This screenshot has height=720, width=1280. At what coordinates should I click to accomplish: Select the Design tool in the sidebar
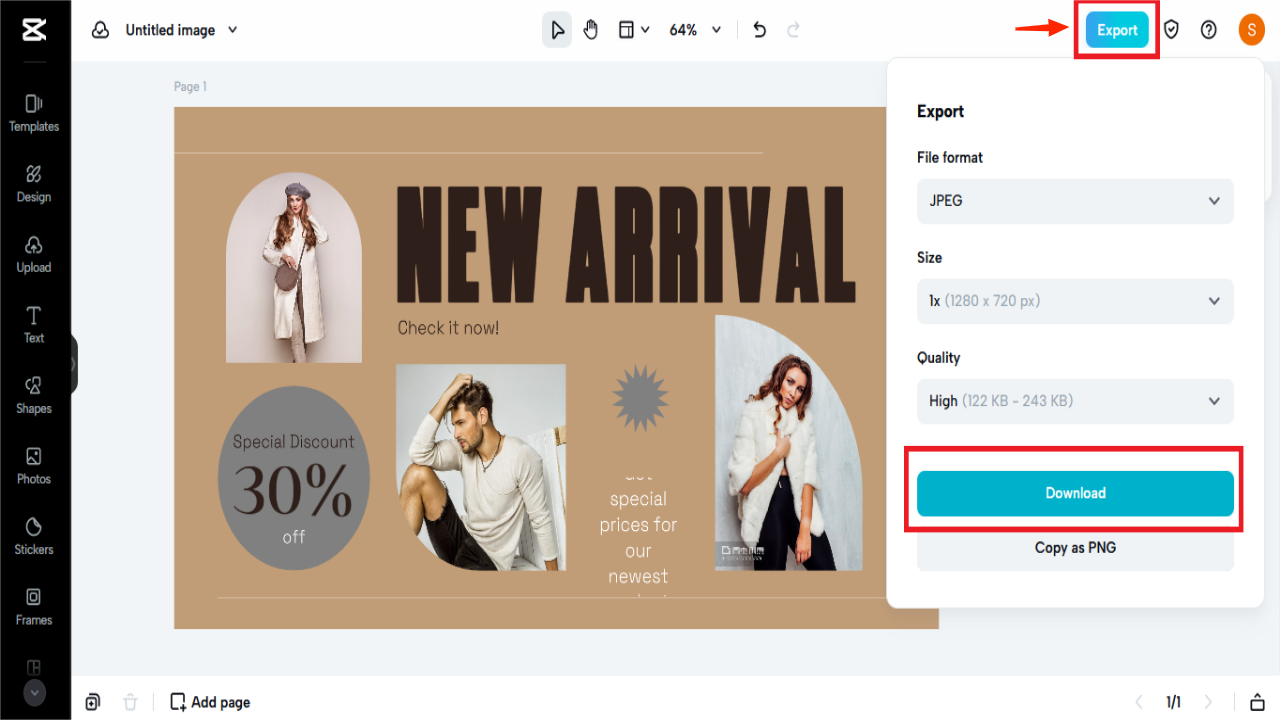(x=33, y=182)
